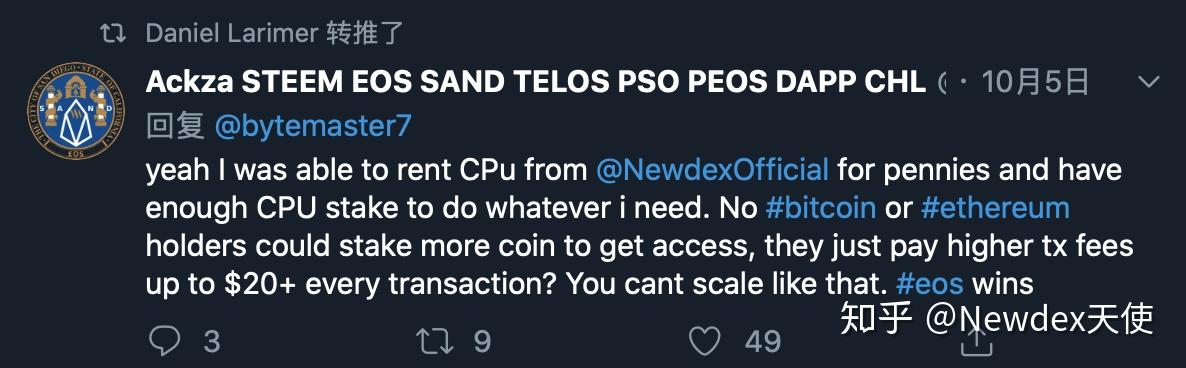Open the #bitcoin hashtag
This screenshot has width=1186, height=368.
(821, 208)
